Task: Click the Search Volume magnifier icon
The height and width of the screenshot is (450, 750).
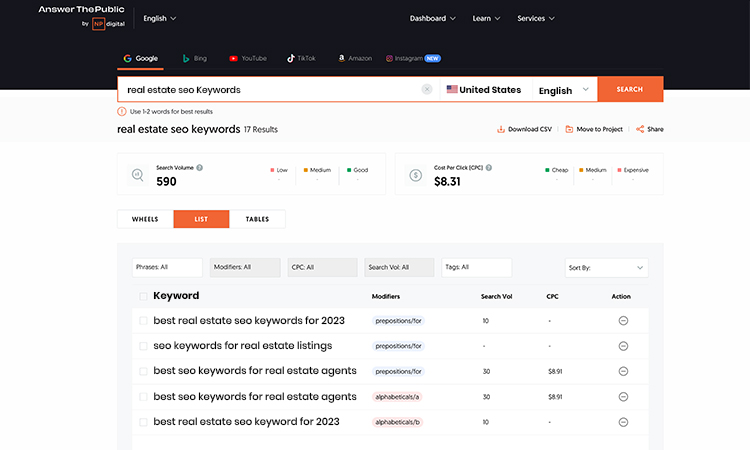Action: click(x=137, y=175)
